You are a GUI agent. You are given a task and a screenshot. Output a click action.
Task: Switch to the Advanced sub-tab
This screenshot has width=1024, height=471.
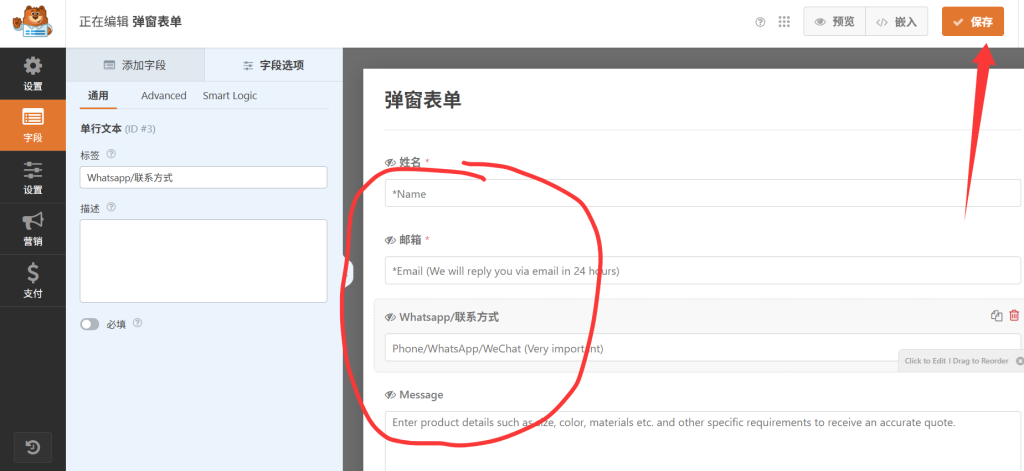163,96
